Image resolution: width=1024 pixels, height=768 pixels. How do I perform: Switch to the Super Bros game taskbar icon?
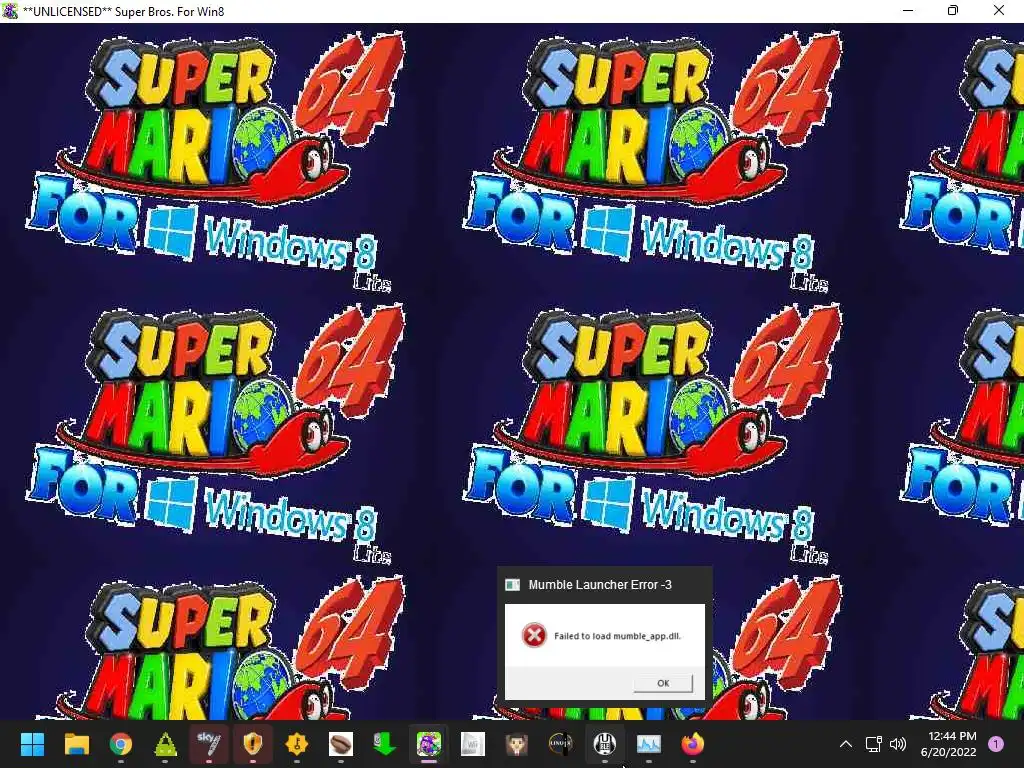(428, 744)
